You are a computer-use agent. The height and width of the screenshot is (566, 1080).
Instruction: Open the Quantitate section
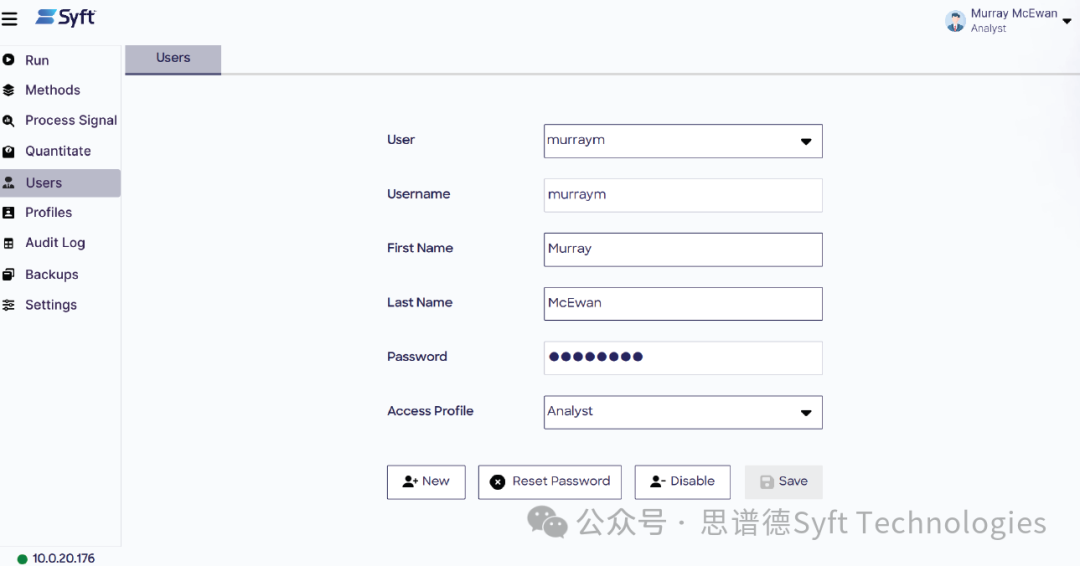click(x=60, y=151)
